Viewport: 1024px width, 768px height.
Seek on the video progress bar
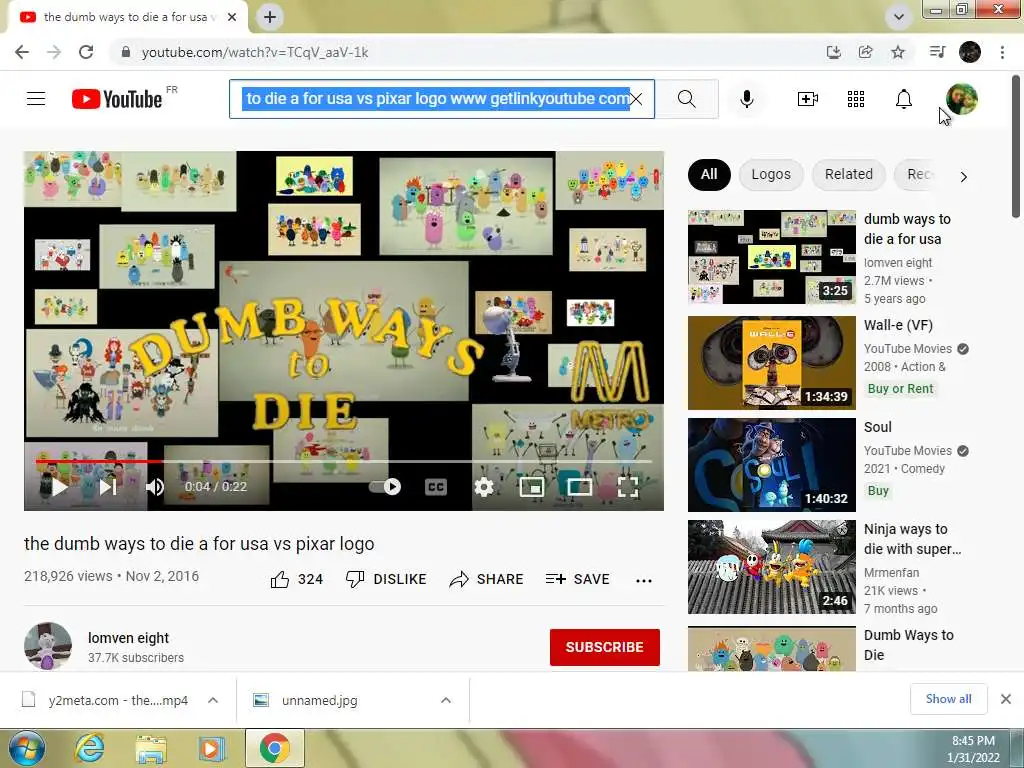344,461
